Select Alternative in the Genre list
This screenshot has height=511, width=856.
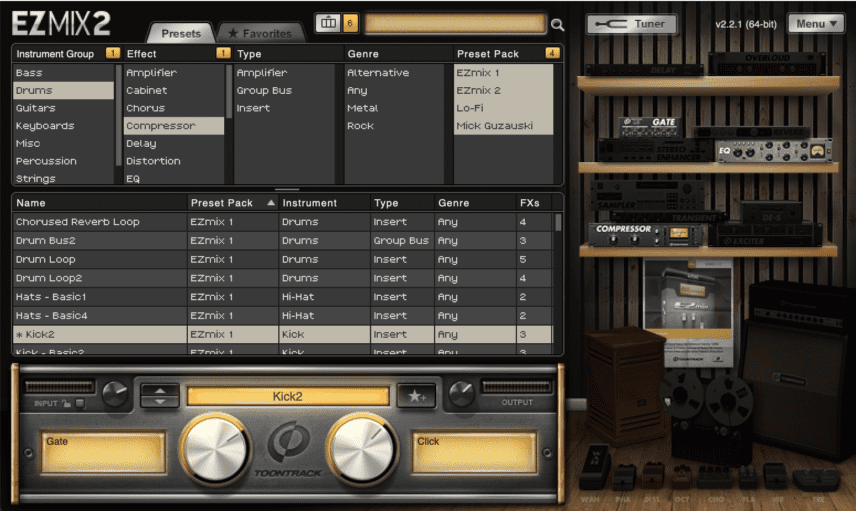(394, 73)
